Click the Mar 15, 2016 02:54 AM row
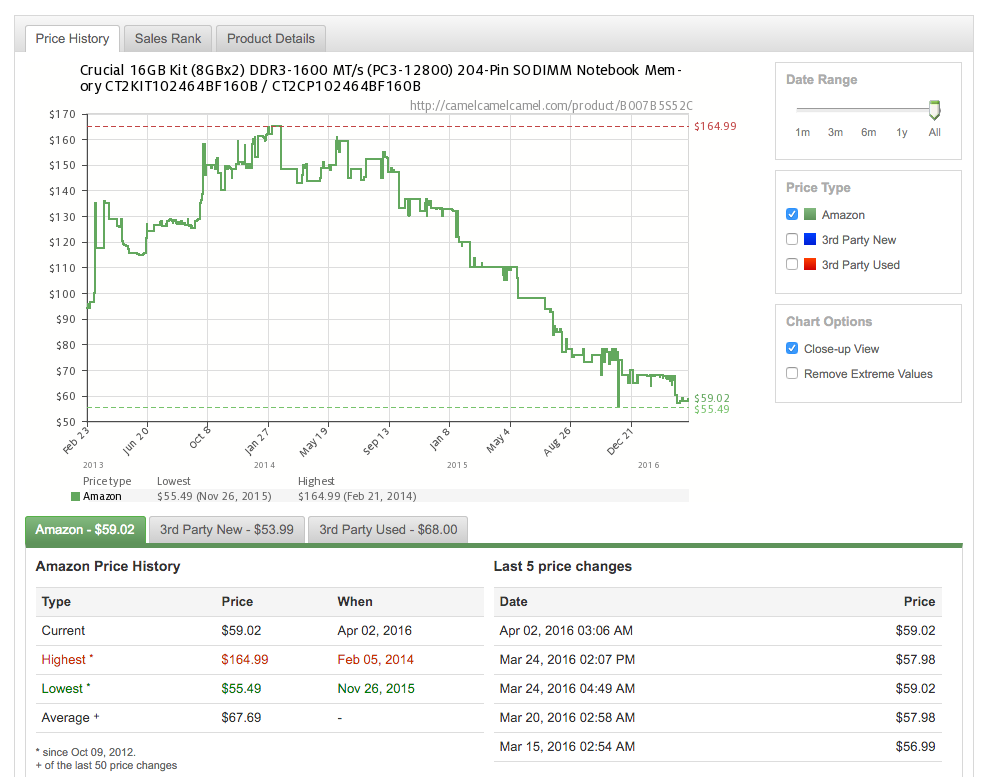 coord(717,746)
